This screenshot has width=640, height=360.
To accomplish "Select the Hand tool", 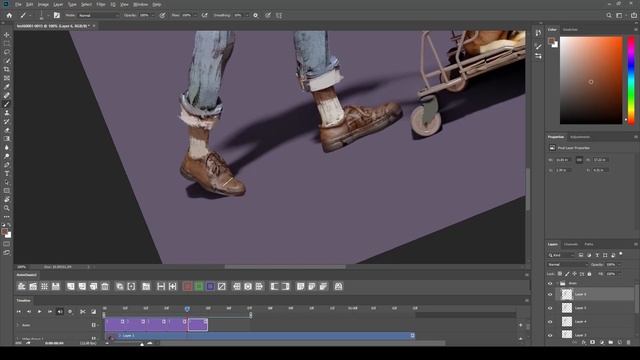I will pyautogui.click(x=7, y=200).
